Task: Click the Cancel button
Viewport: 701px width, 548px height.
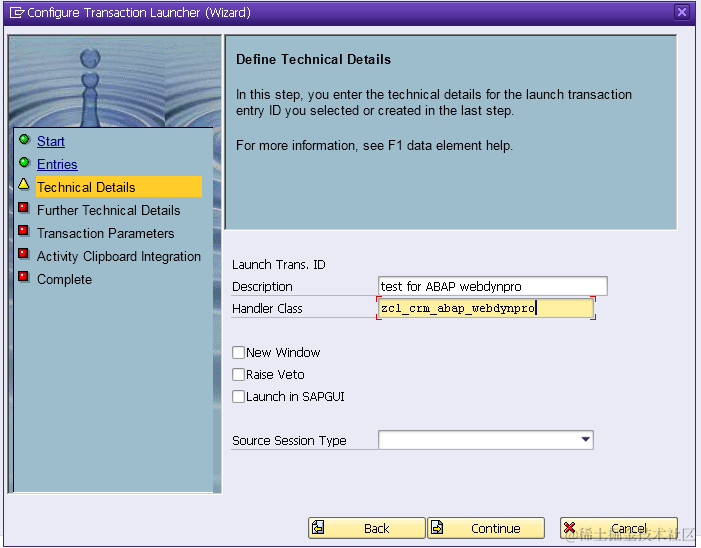Action: pyautogui.click(x=619, y=528)
